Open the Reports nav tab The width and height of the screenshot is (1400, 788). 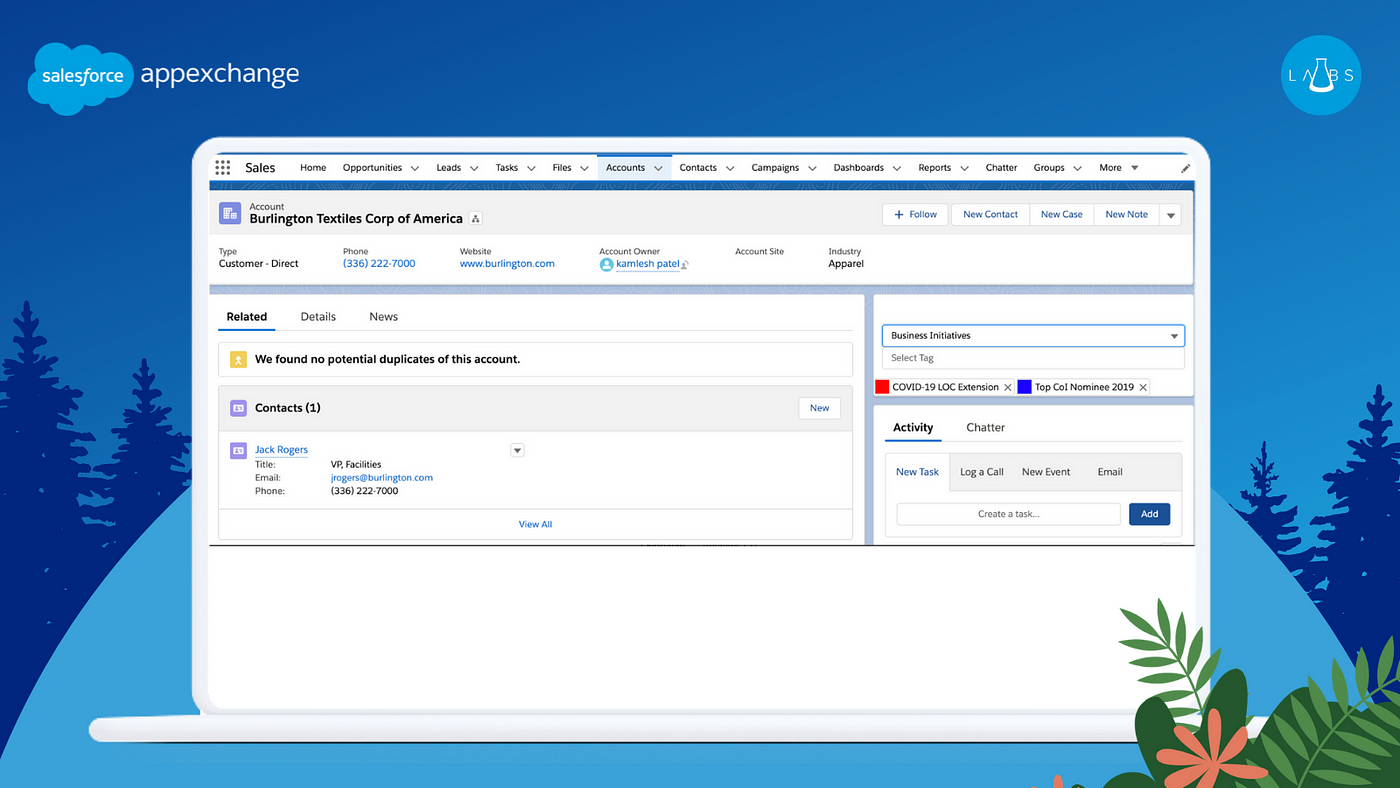click(x=934, y=168)
